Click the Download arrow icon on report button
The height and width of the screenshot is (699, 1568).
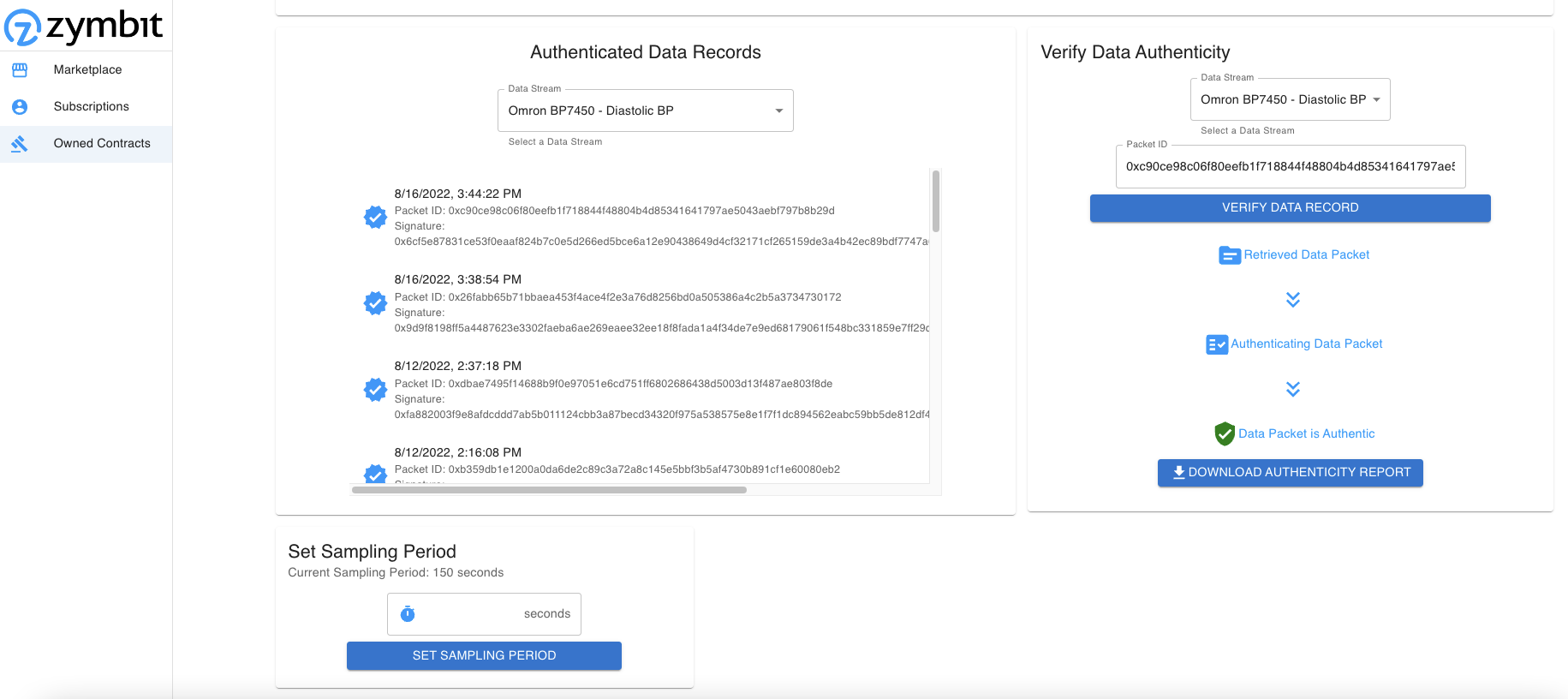pyautogui.click(x=1178, y=472)
